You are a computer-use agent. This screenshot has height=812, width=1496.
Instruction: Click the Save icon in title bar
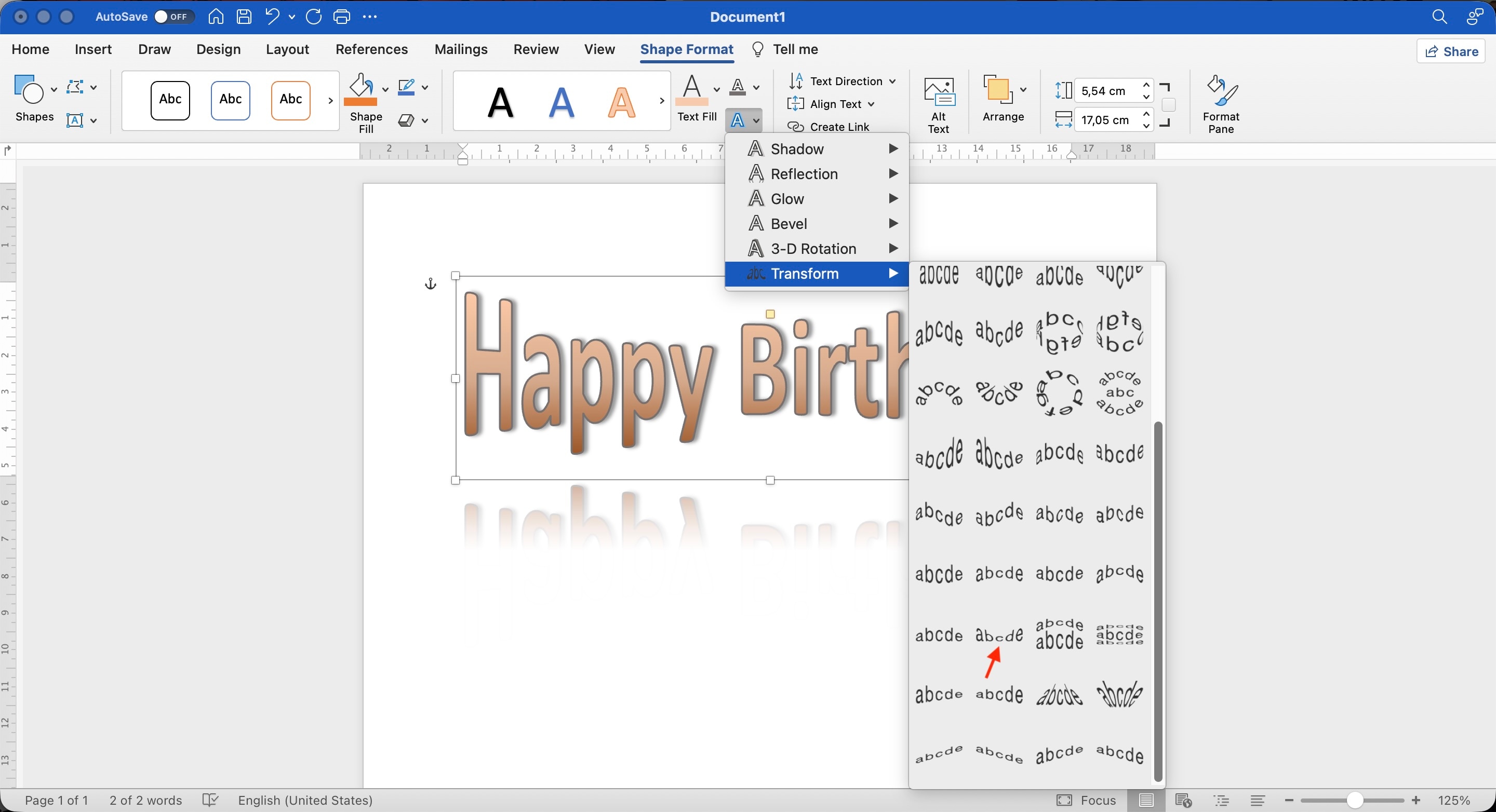click(x=244, y=17)
